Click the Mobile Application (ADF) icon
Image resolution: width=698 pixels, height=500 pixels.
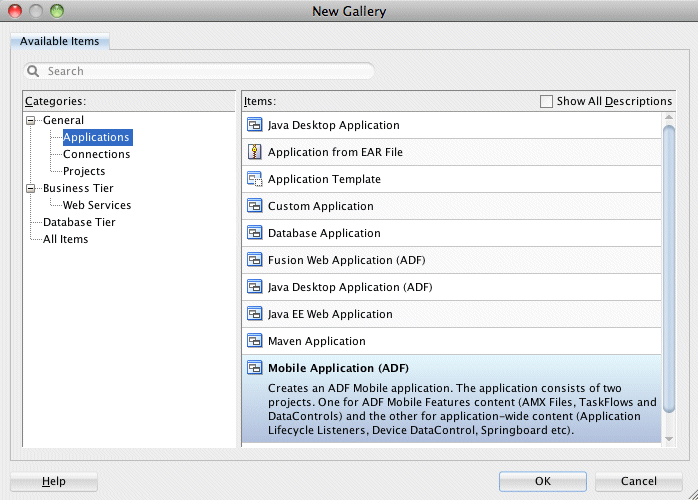pyautogui.click(x=255, y=368)
